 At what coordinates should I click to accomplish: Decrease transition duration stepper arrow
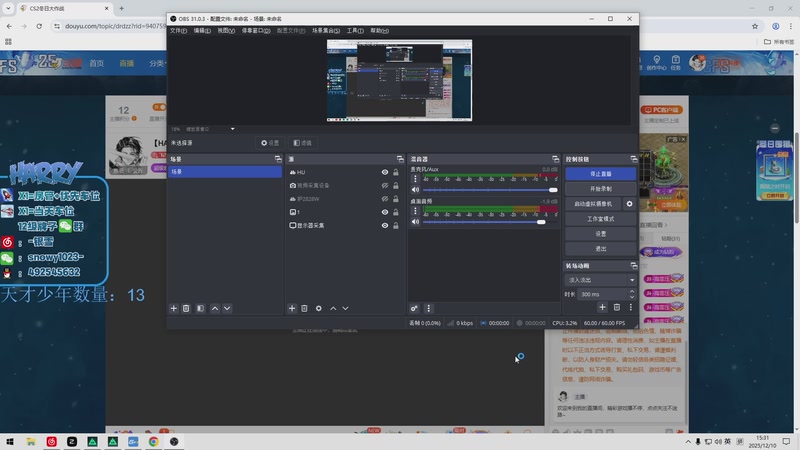click(632, 297)
